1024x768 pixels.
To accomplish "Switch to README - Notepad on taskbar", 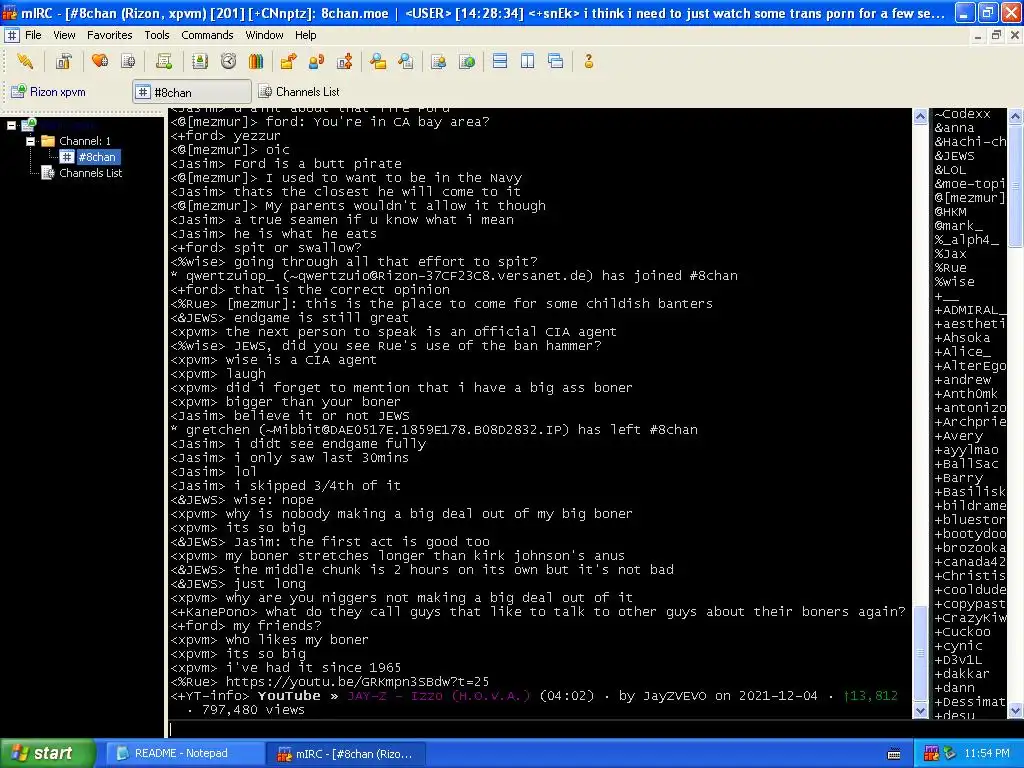I will (184, 754).
